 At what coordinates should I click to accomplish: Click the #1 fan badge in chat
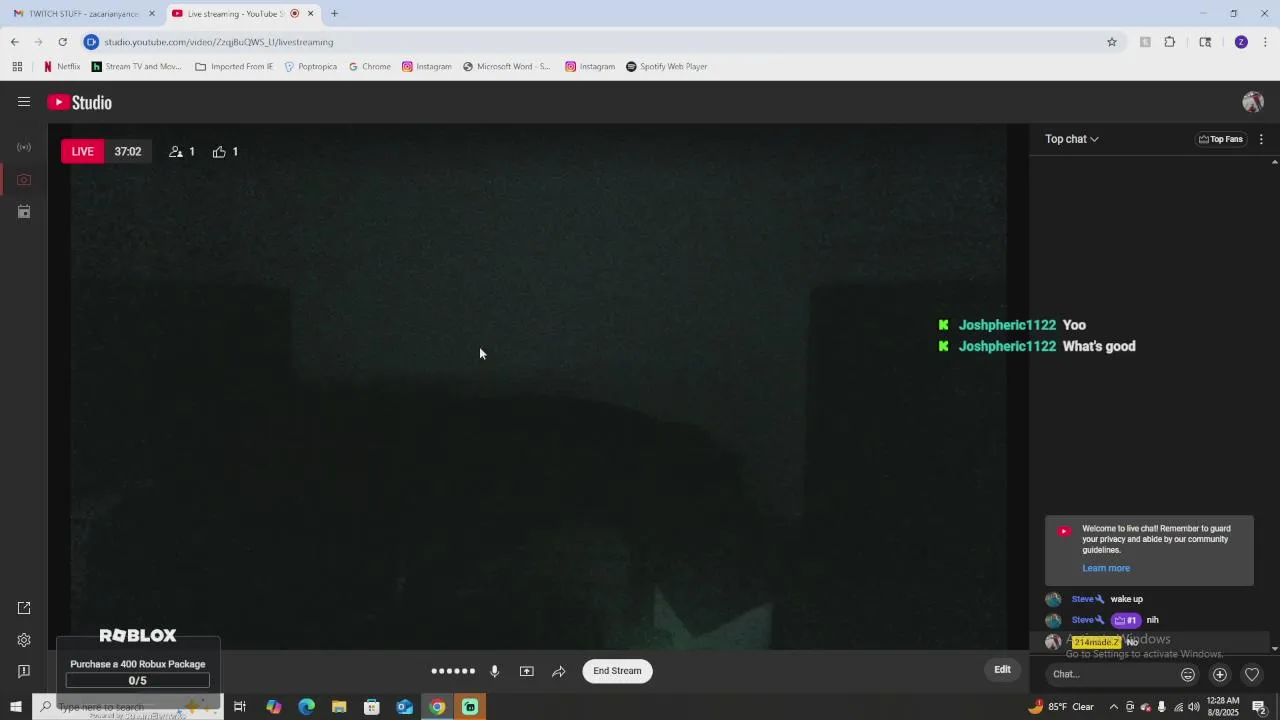click(x=1125, y=620)
